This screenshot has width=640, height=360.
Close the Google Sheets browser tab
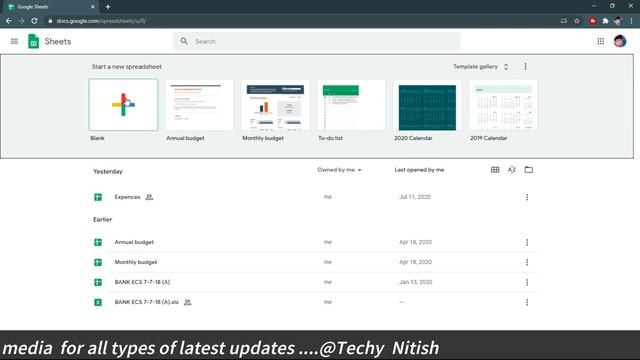tap(93, 7)
